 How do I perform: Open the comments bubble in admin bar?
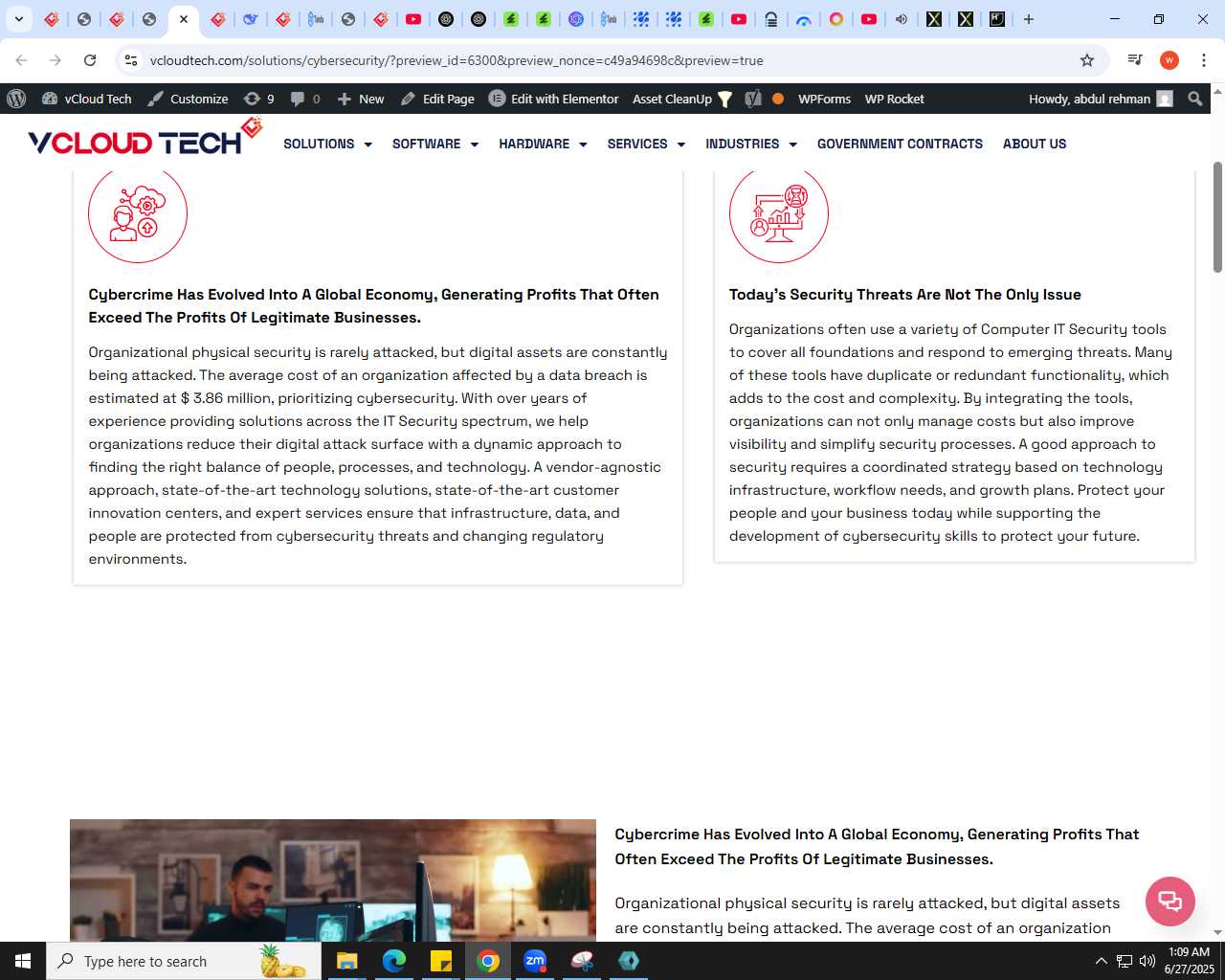[x=305, y=99]
